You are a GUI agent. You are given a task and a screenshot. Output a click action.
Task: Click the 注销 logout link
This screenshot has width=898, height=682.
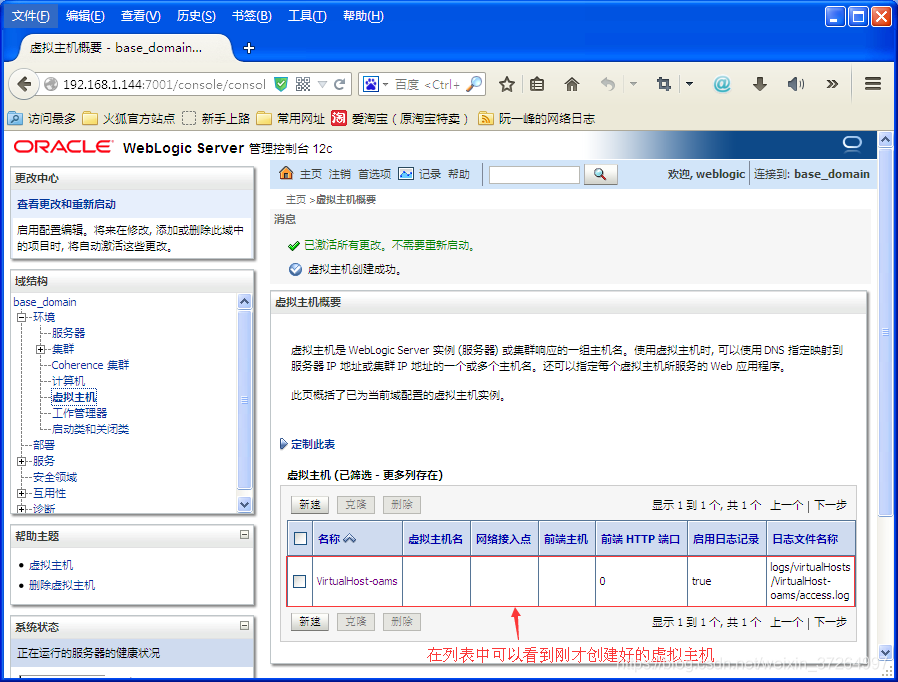340,174
